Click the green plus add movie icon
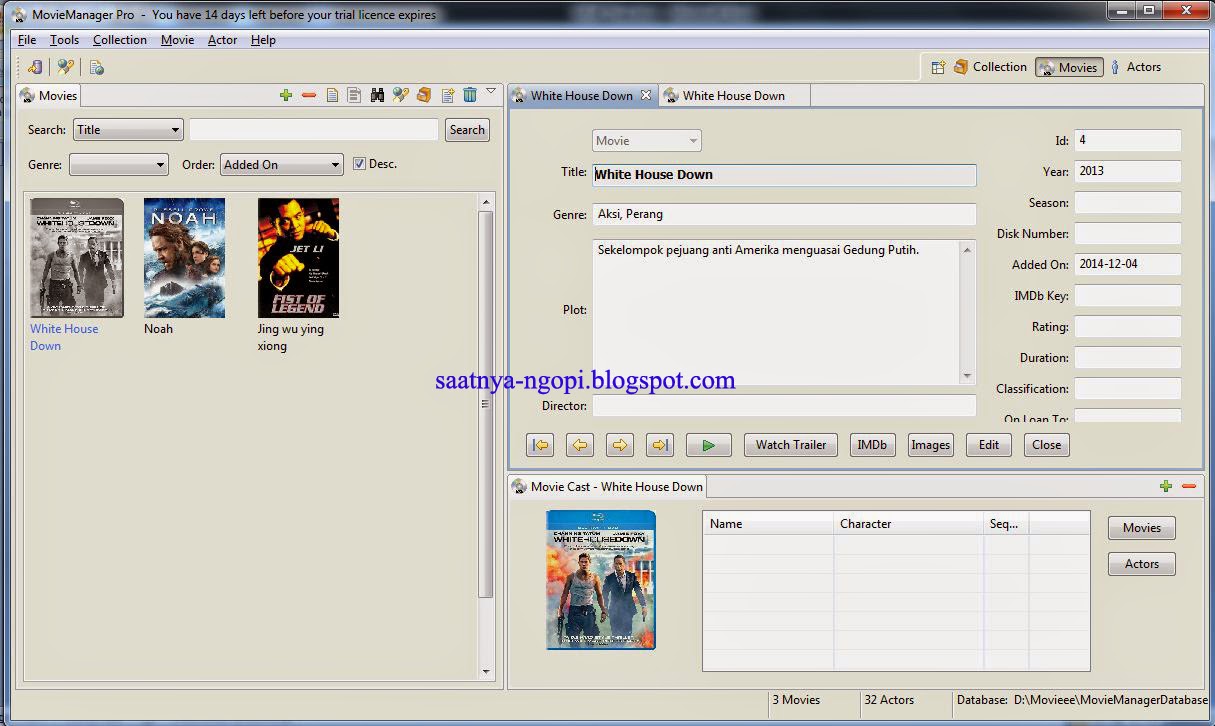Viewport: 1215px width, 726px height. pyautogui.click(x=286, y=95)
